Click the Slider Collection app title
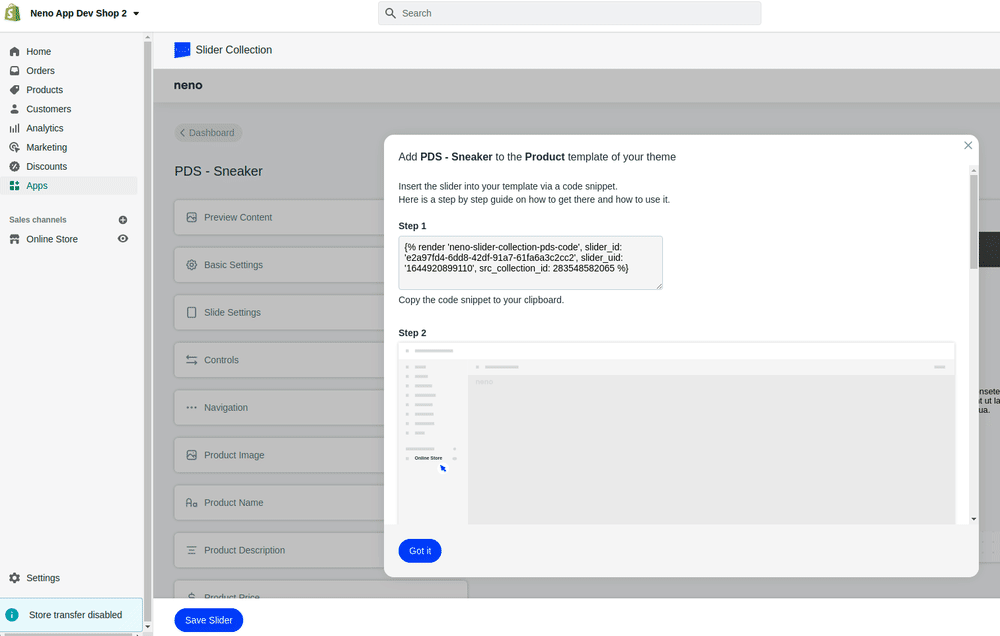Viewport: 1000px width, 636px height. coord(233,50)
